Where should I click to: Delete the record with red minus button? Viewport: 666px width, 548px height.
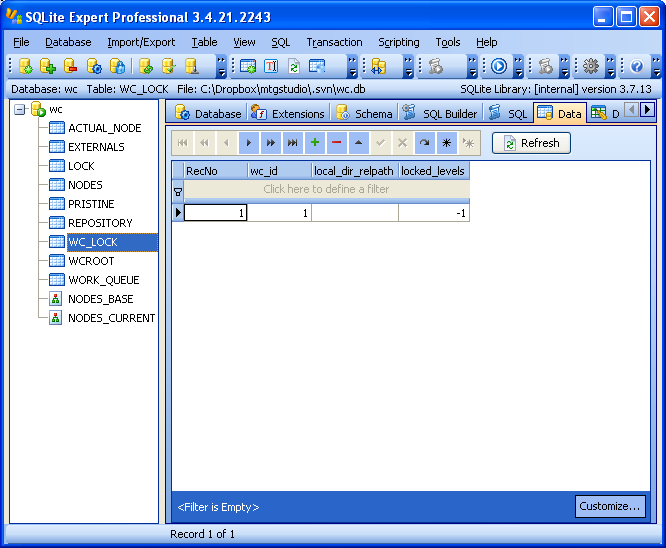(x=337, y=143)
